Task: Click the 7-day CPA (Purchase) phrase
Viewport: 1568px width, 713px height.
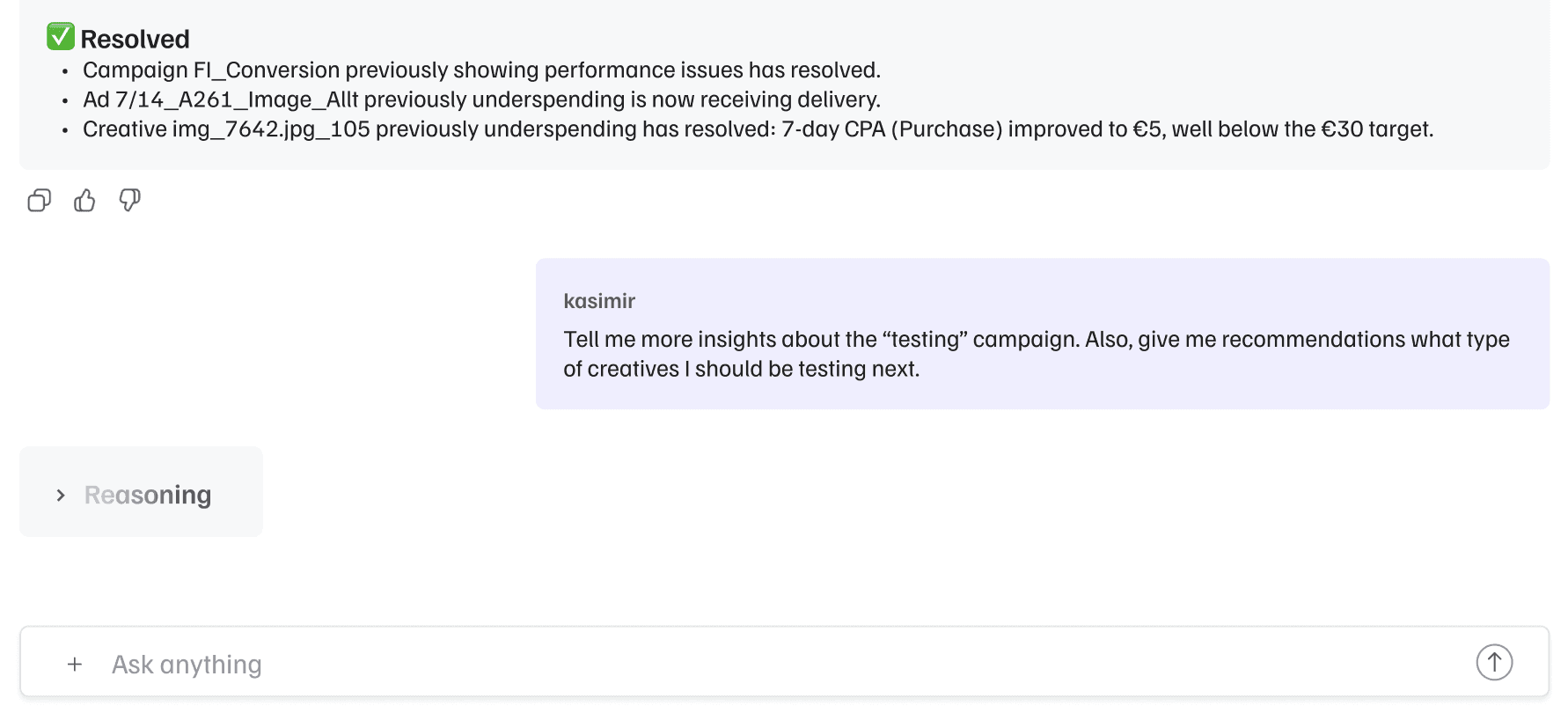Action: click(x=891, y=129)
